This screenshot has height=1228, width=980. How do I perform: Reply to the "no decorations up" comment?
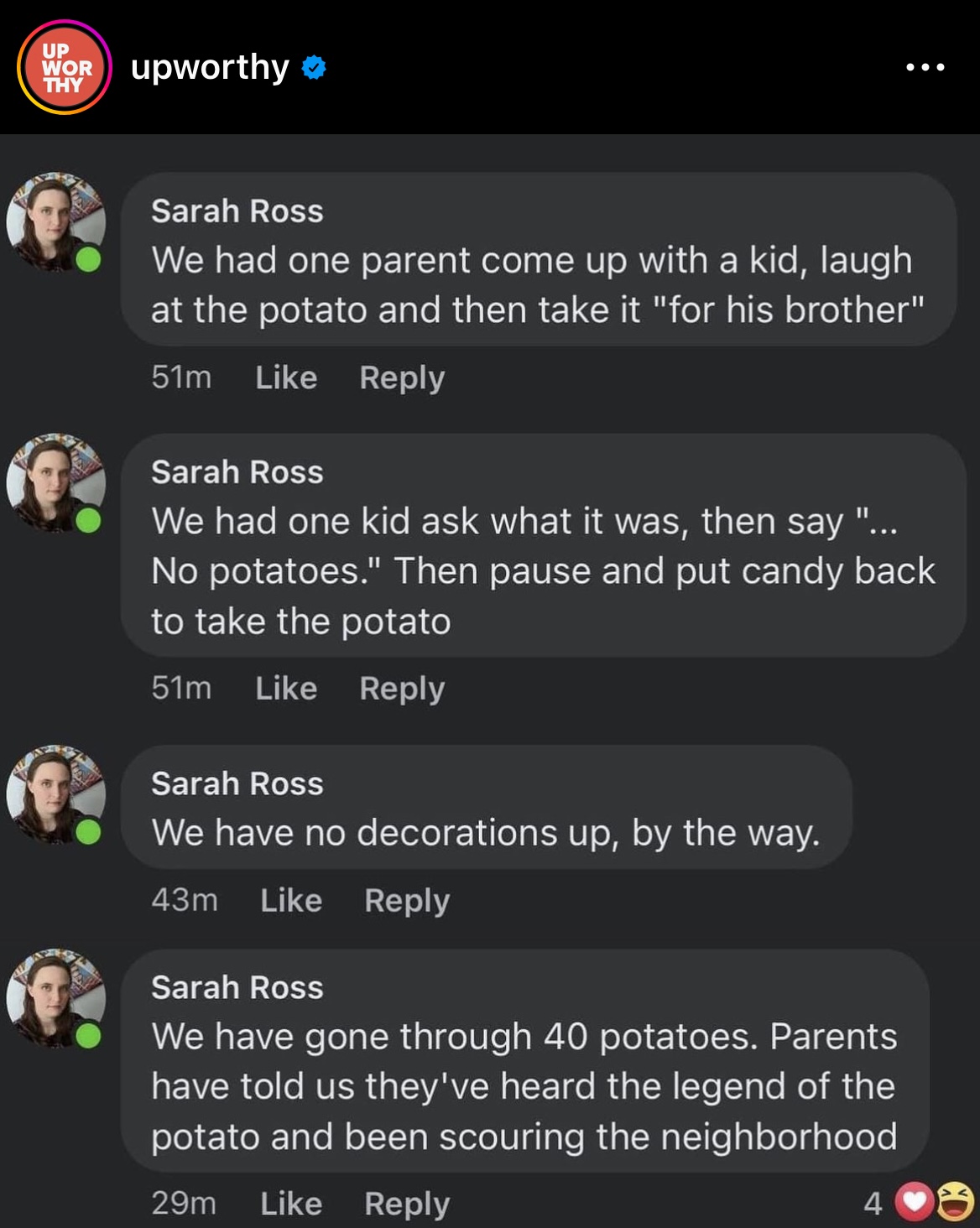[407, 900]
